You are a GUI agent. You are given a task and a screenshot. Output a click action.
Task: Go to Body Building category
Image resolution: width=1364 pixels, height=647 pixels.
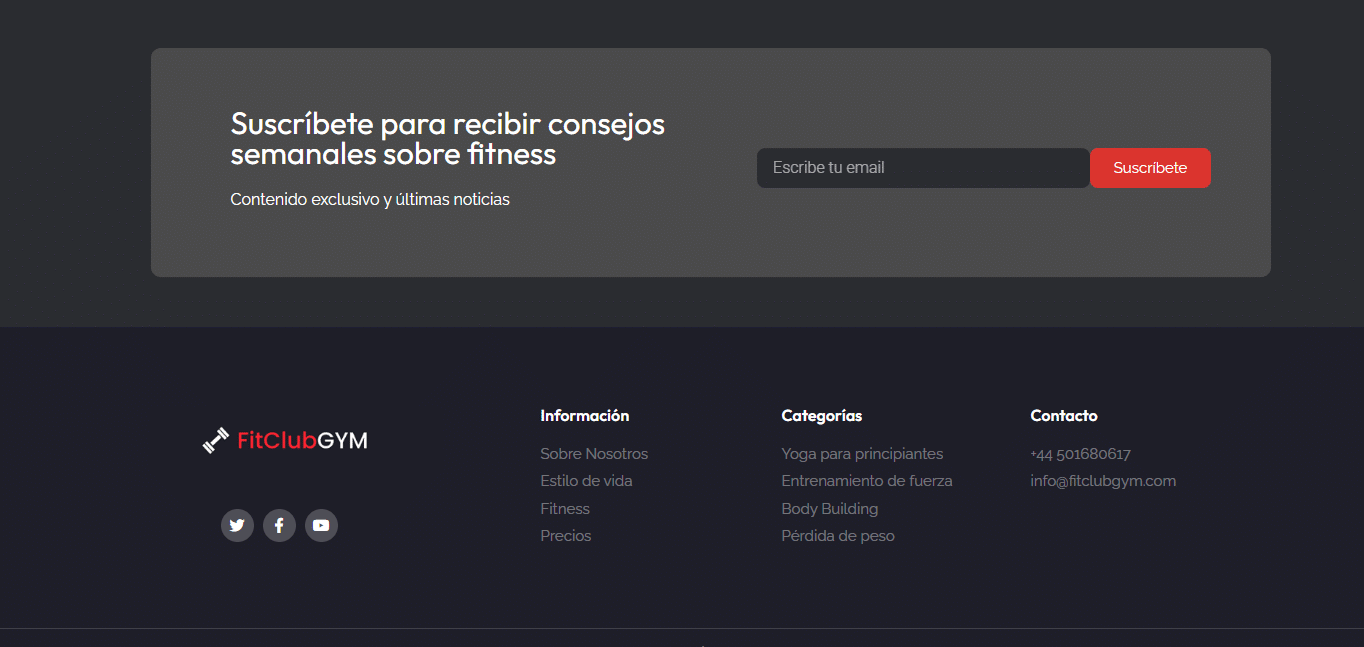tap(830, 509)
